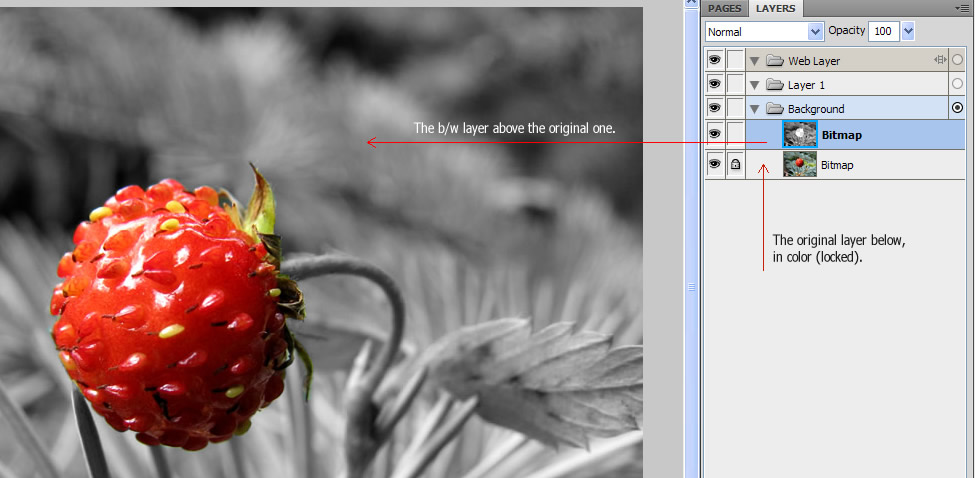Hide the top b/w Bitmap object
This screenshot has height=478, width=975.
tap(715, 134)
